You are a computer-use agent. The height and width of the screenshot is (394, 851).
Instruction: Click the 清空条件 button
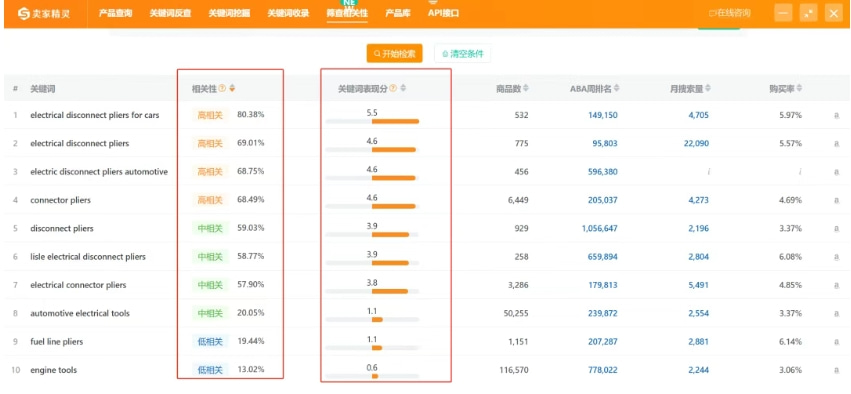click(x=463, y=53)
